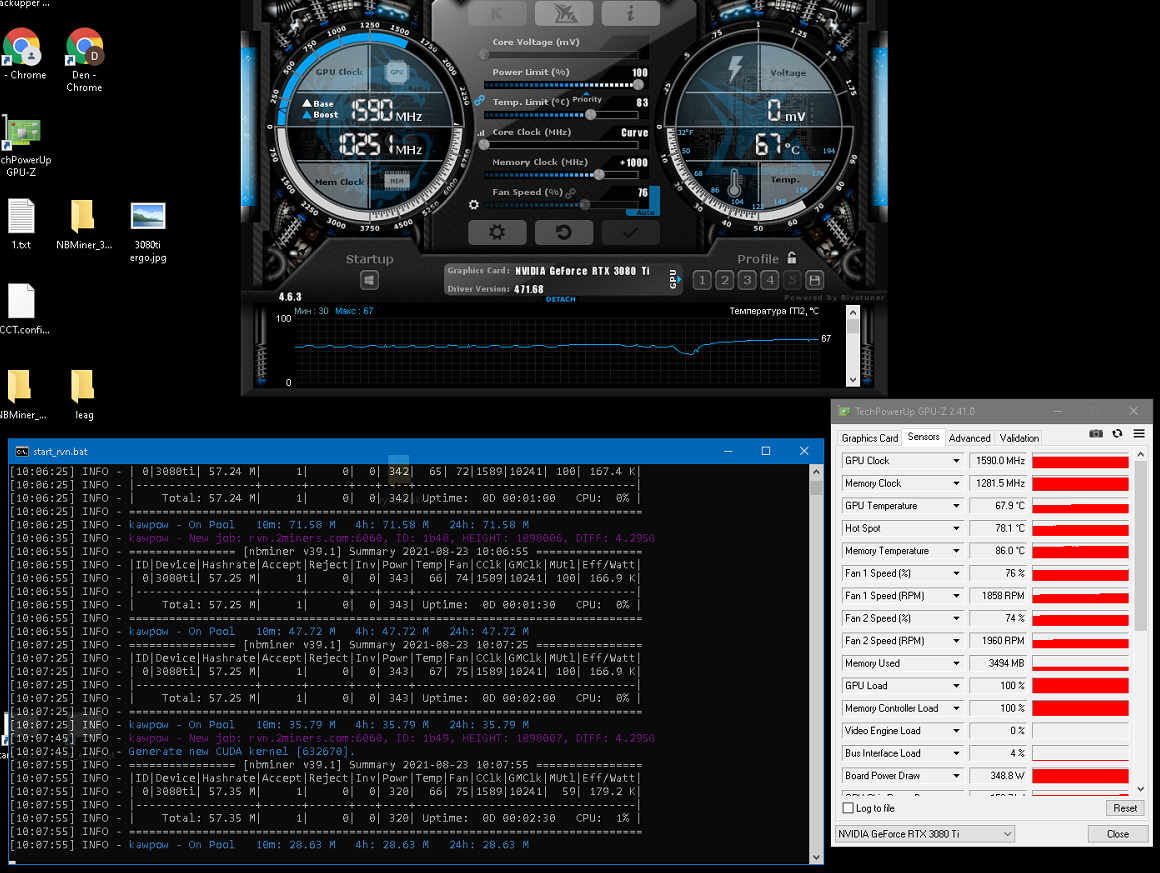Click Afterburner OC scanner logo button
This screenshot has width=1160, height=873.
(x=564, y=13)
